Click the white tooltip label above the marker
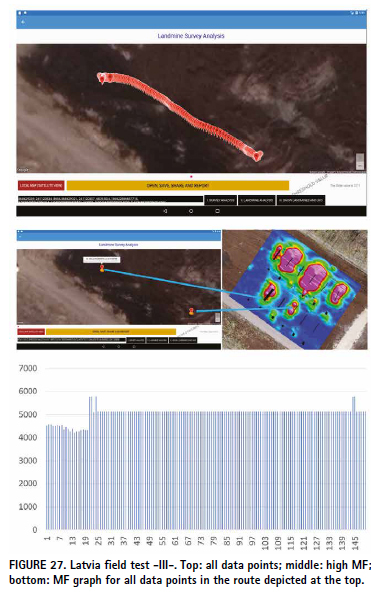The height and width of the screenshot is (596, 371). pos(102,260)
